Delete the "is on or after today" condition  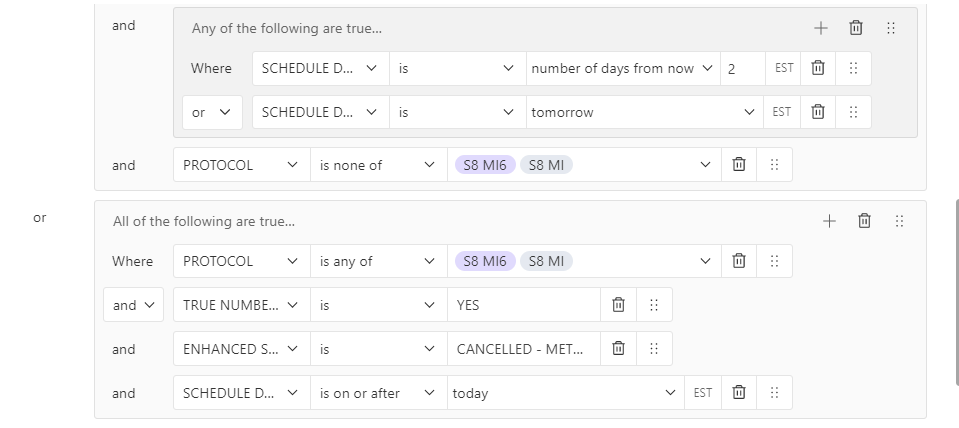click(739, 393)
